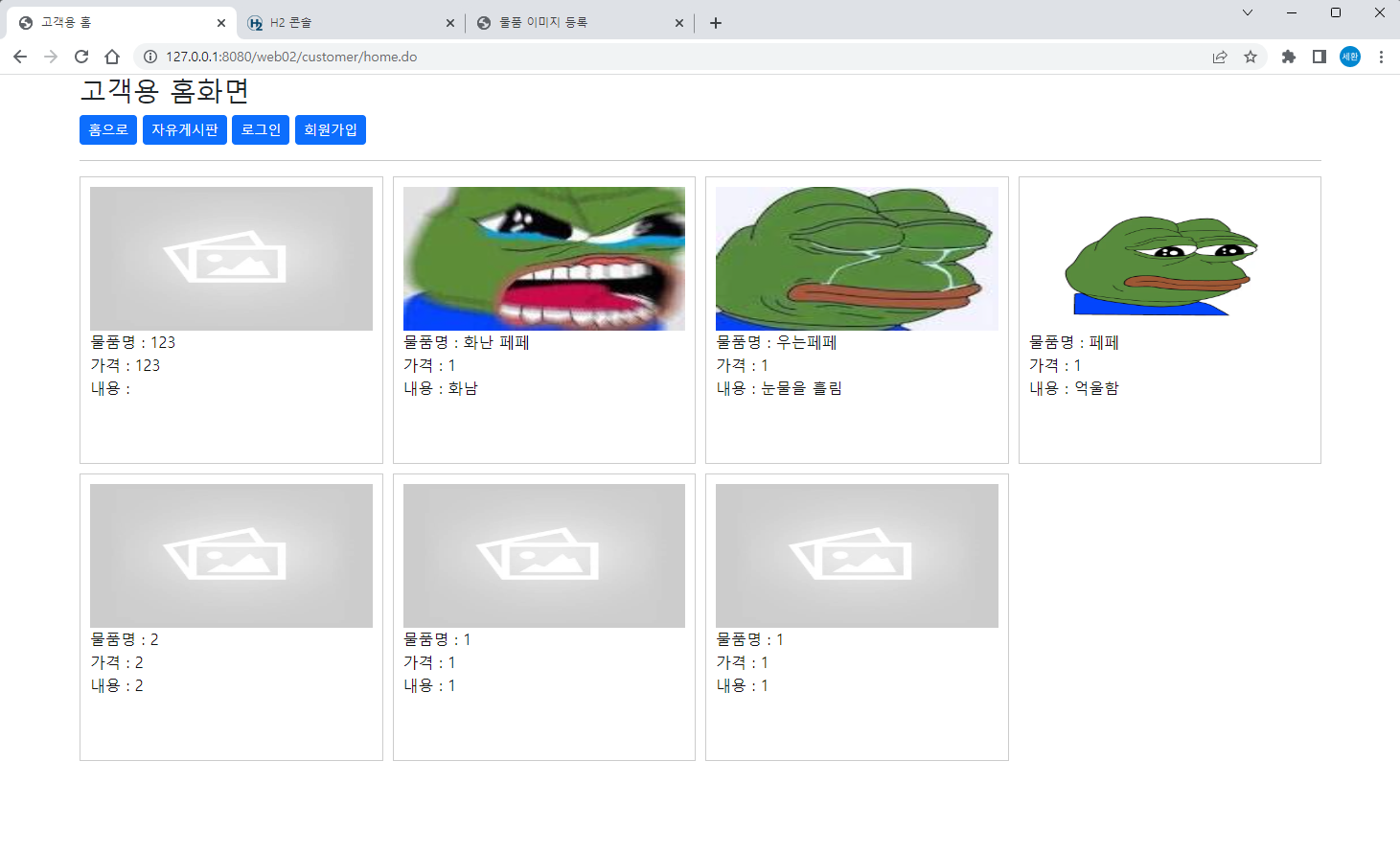The image size is (1400, 854).
Task: Click the 홈으로 button
Action: pos(108,129)
